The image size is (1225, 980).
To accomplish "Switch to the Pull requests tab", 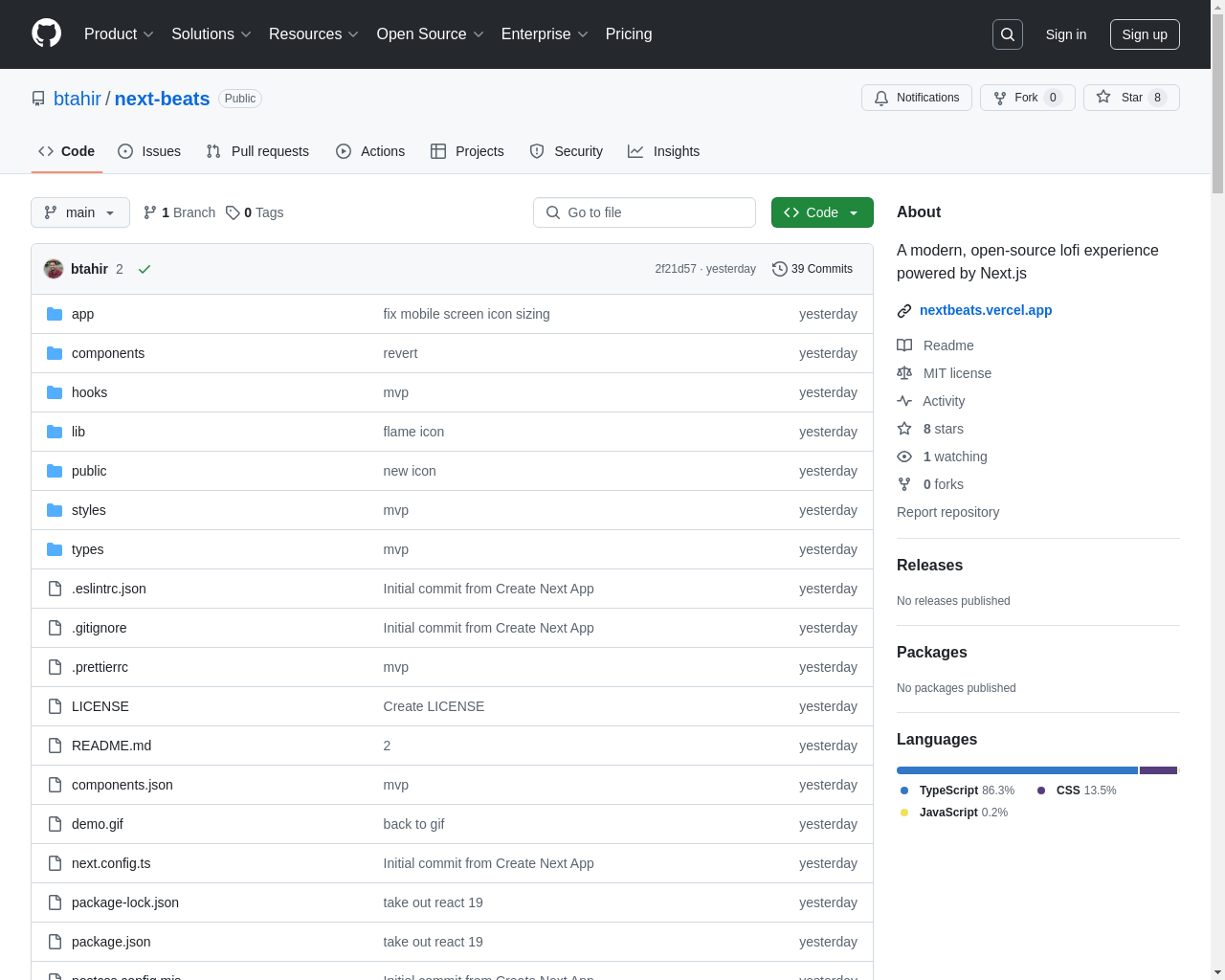I will (x=257, y=151).
